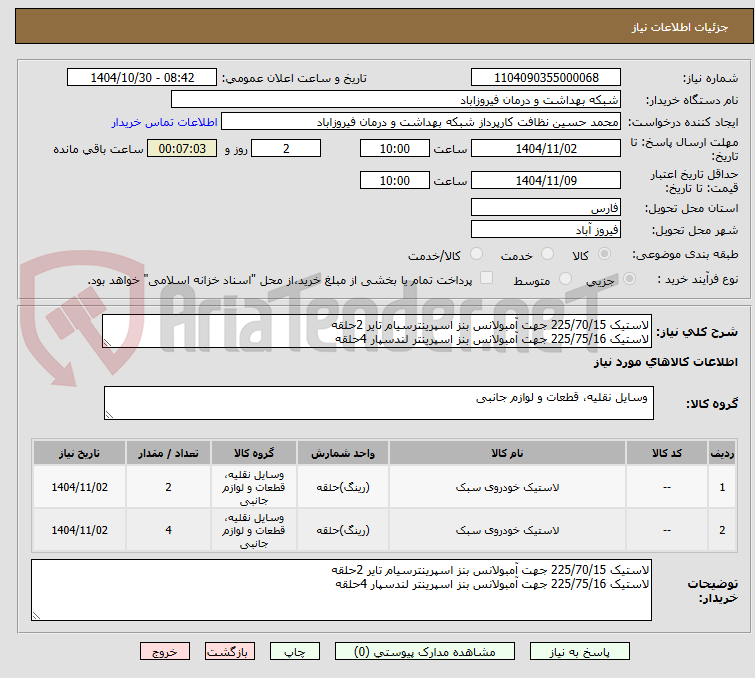The image size is (755, 678).
Task: Click the شرح کلی نیاز description textarea
Action: 377,331
